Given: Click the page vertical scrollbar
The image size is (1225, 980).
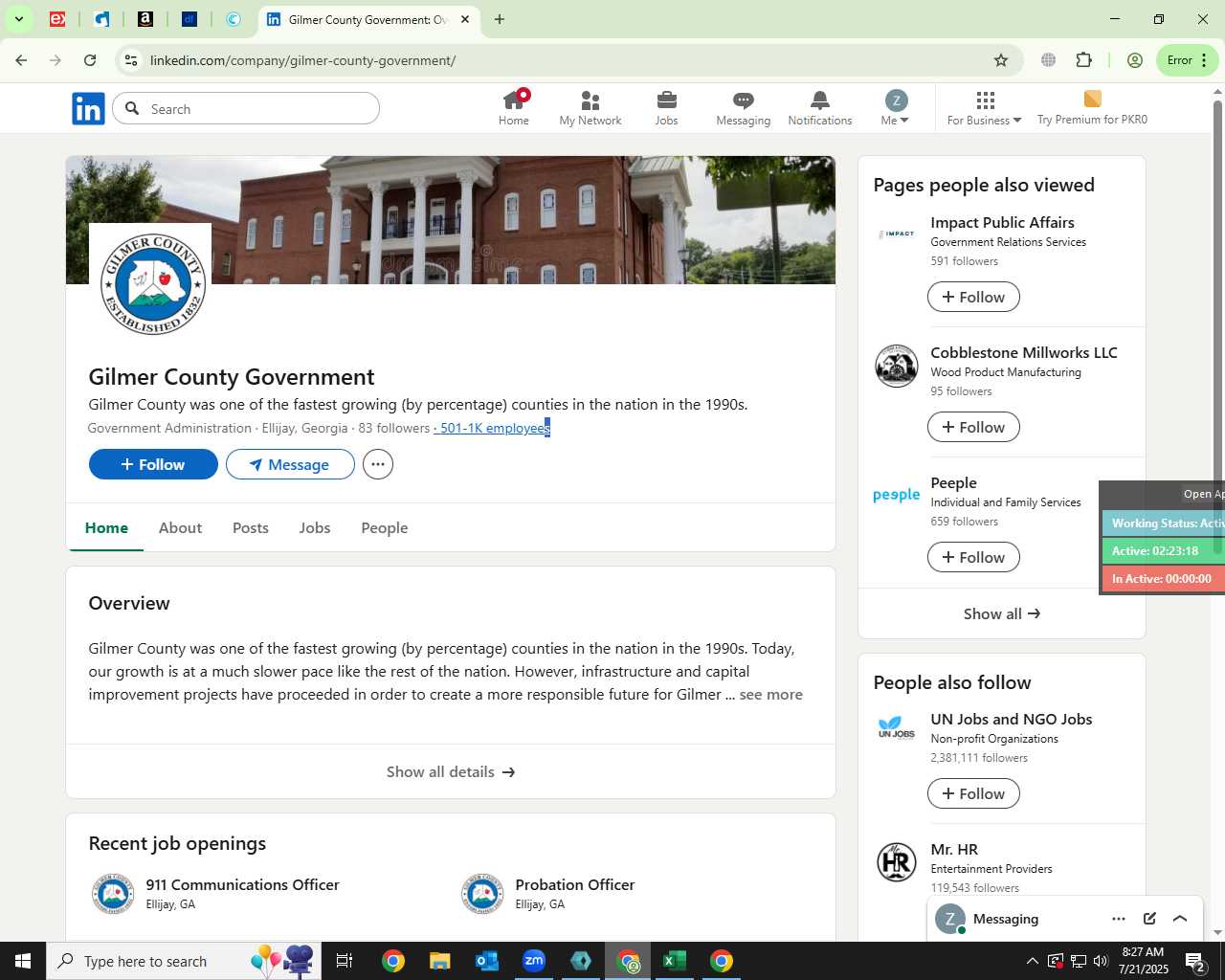Looking at the screenshot, I should point(1217,328).
